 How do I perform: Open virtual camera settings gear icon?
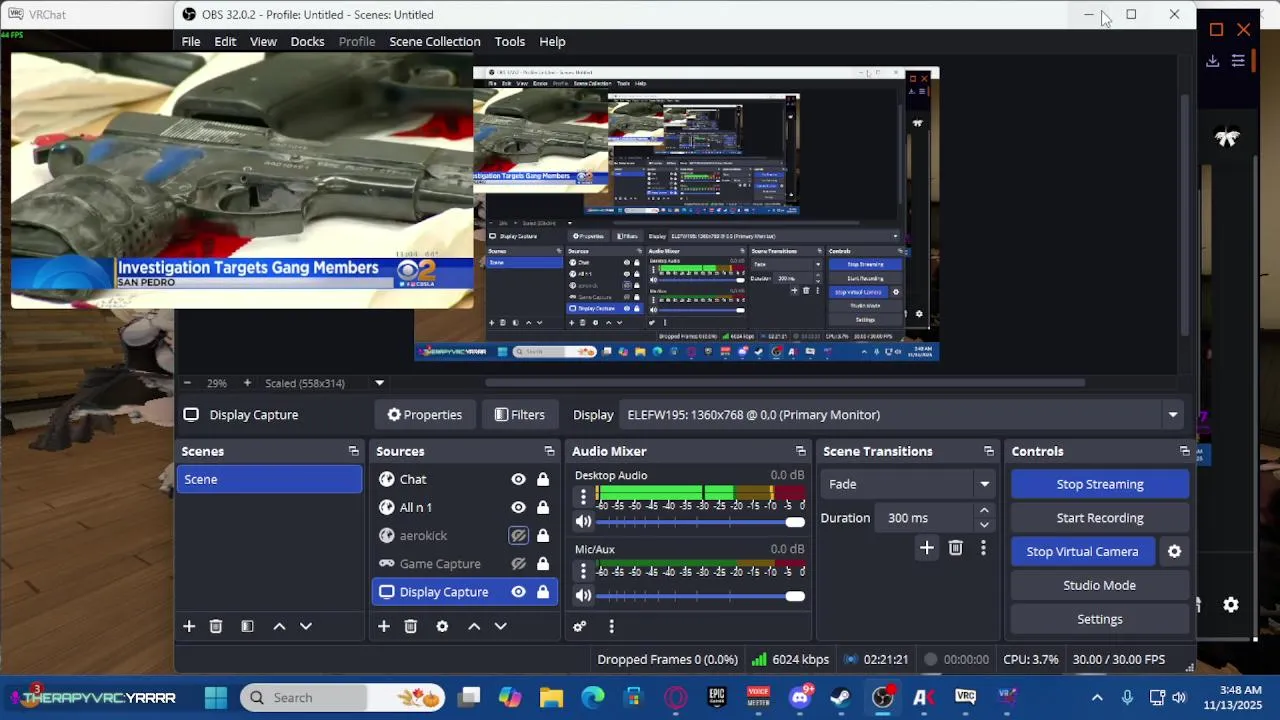[1175, 551]
